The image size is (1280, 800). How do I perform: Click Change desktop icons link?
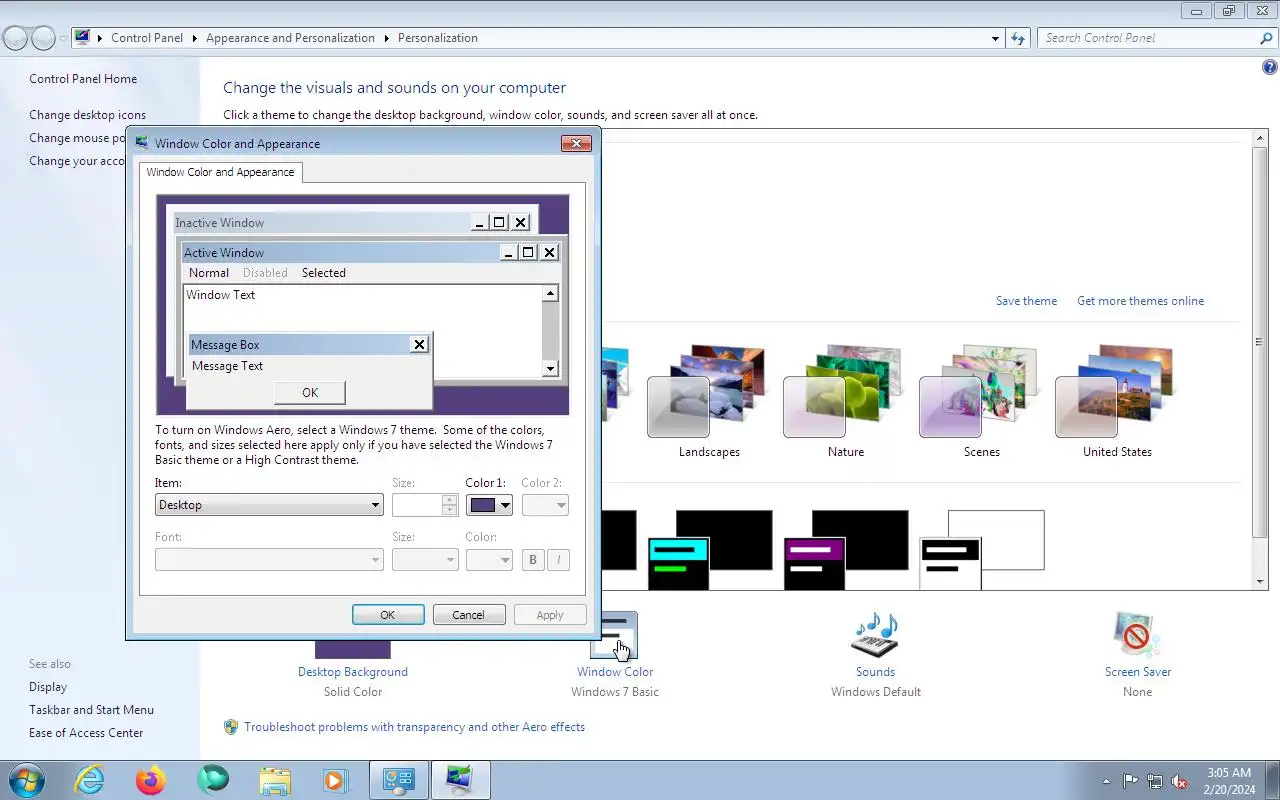tap(87, 115)
